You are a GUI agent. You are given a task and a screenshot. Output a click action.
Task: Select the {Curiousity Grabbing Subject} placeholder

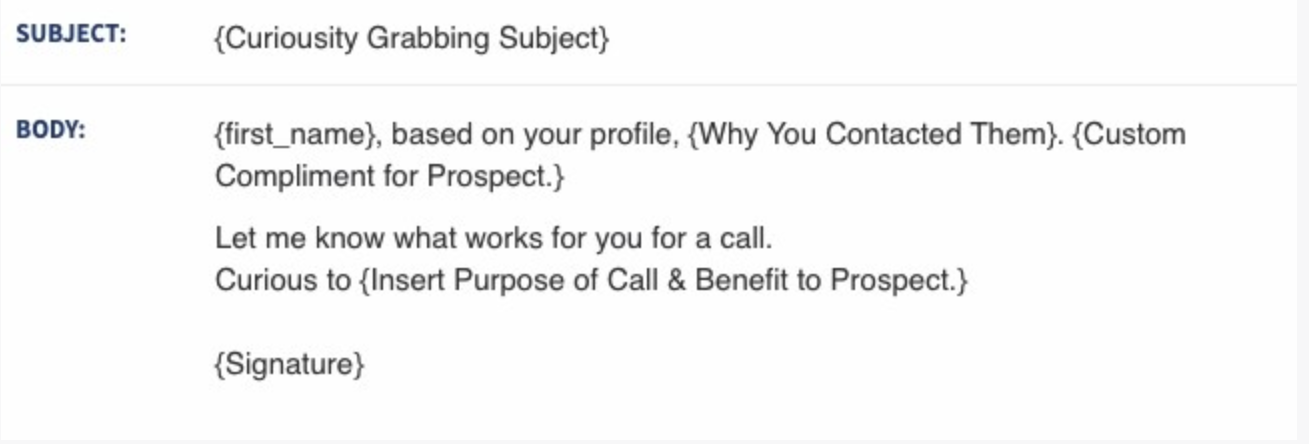point(411,39)
